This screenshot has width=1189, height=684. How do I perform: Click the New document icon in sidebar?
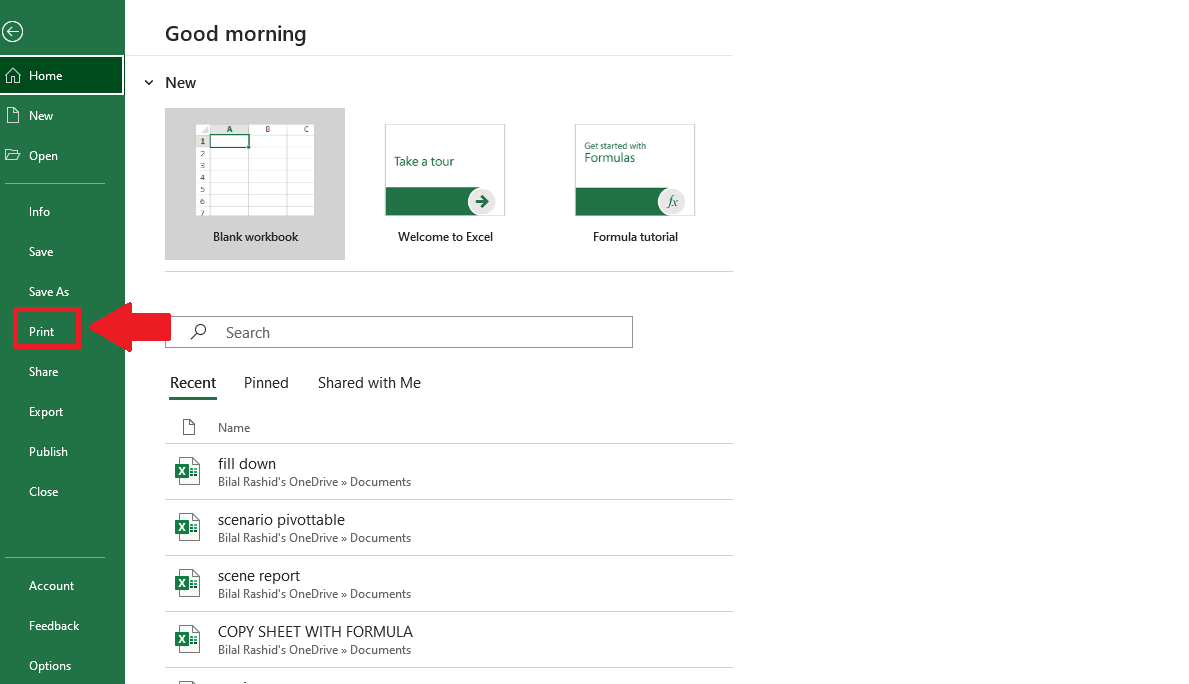point(13,116)
